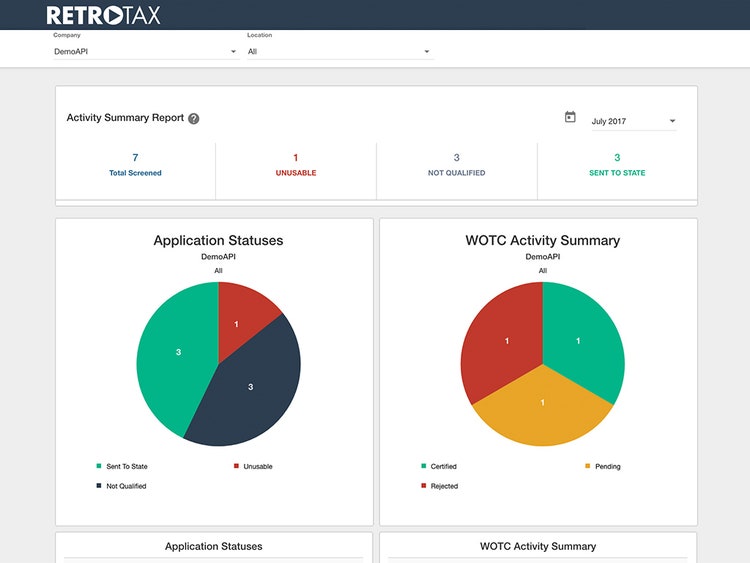This screenshot has width=750, height=563.
Task: Expand the Location All dropdown
Action: (340, 52)
